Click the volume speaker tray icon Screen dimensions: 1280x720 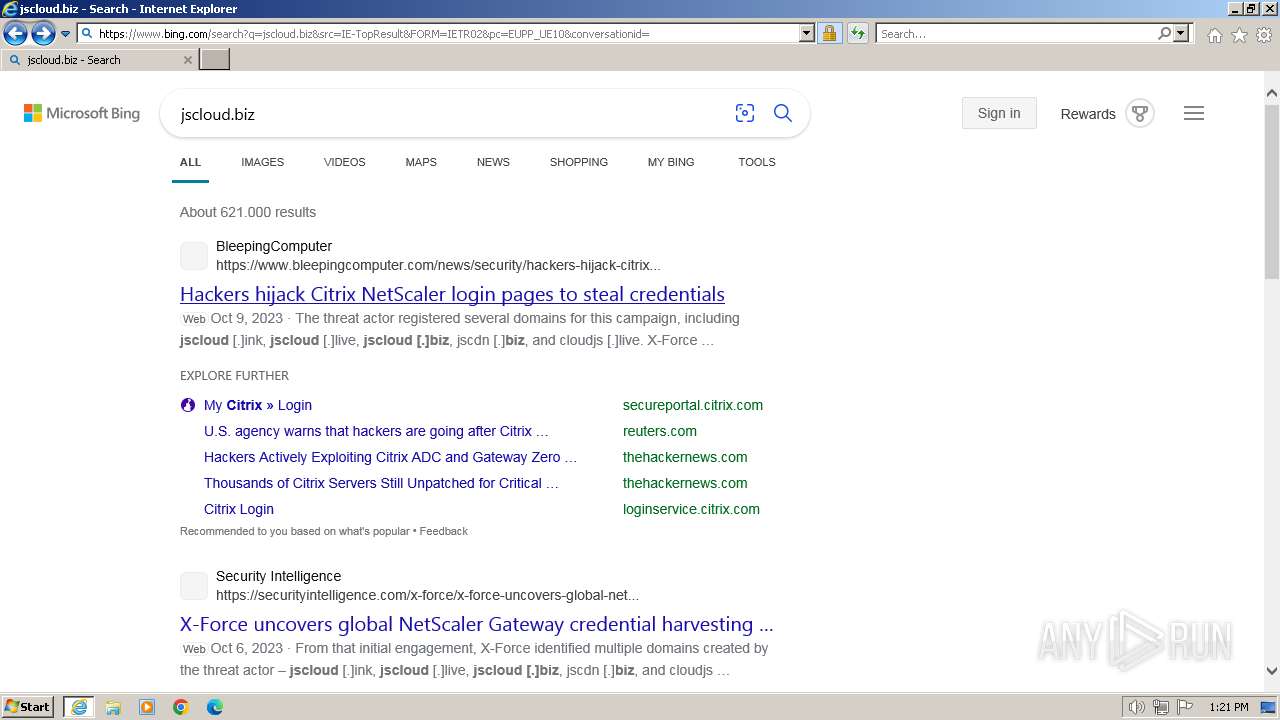click(1137, 707)
